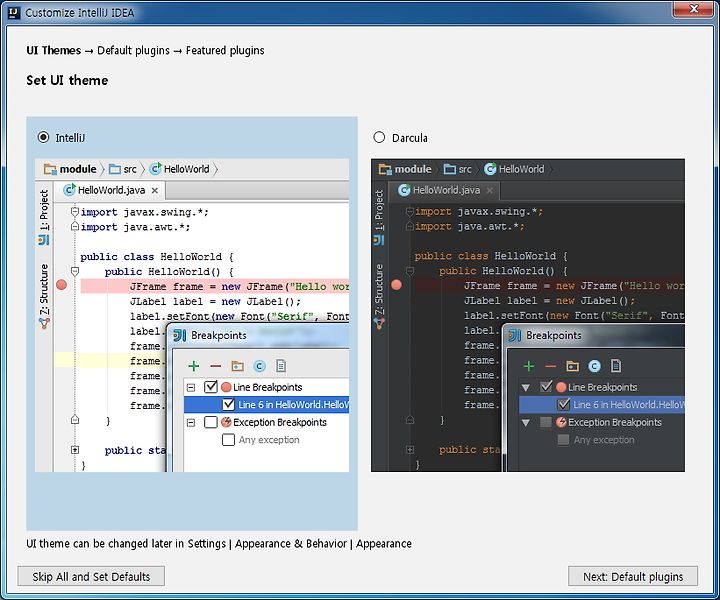Viewport: 720px width, 600px height.
Task: Click module folder icon in Darcula preview
Action: click(x=385, y=169)
